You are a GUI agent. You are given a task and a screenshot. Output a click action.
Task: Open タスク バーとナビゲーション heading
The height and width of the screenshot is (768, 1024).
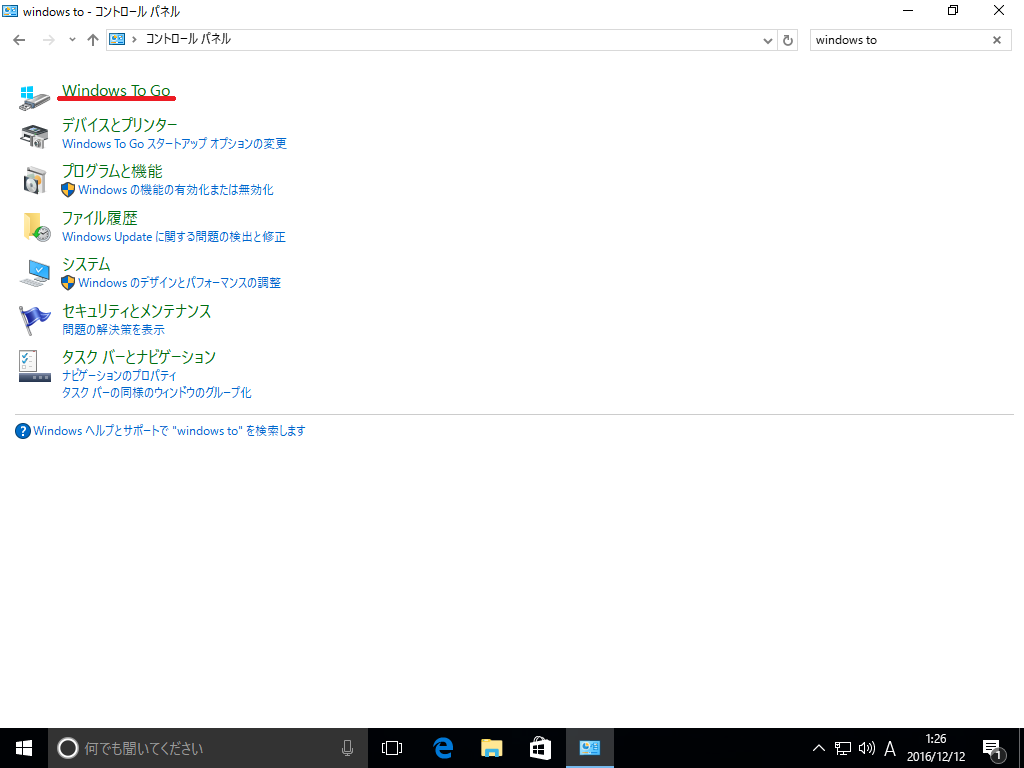(138, 357)
